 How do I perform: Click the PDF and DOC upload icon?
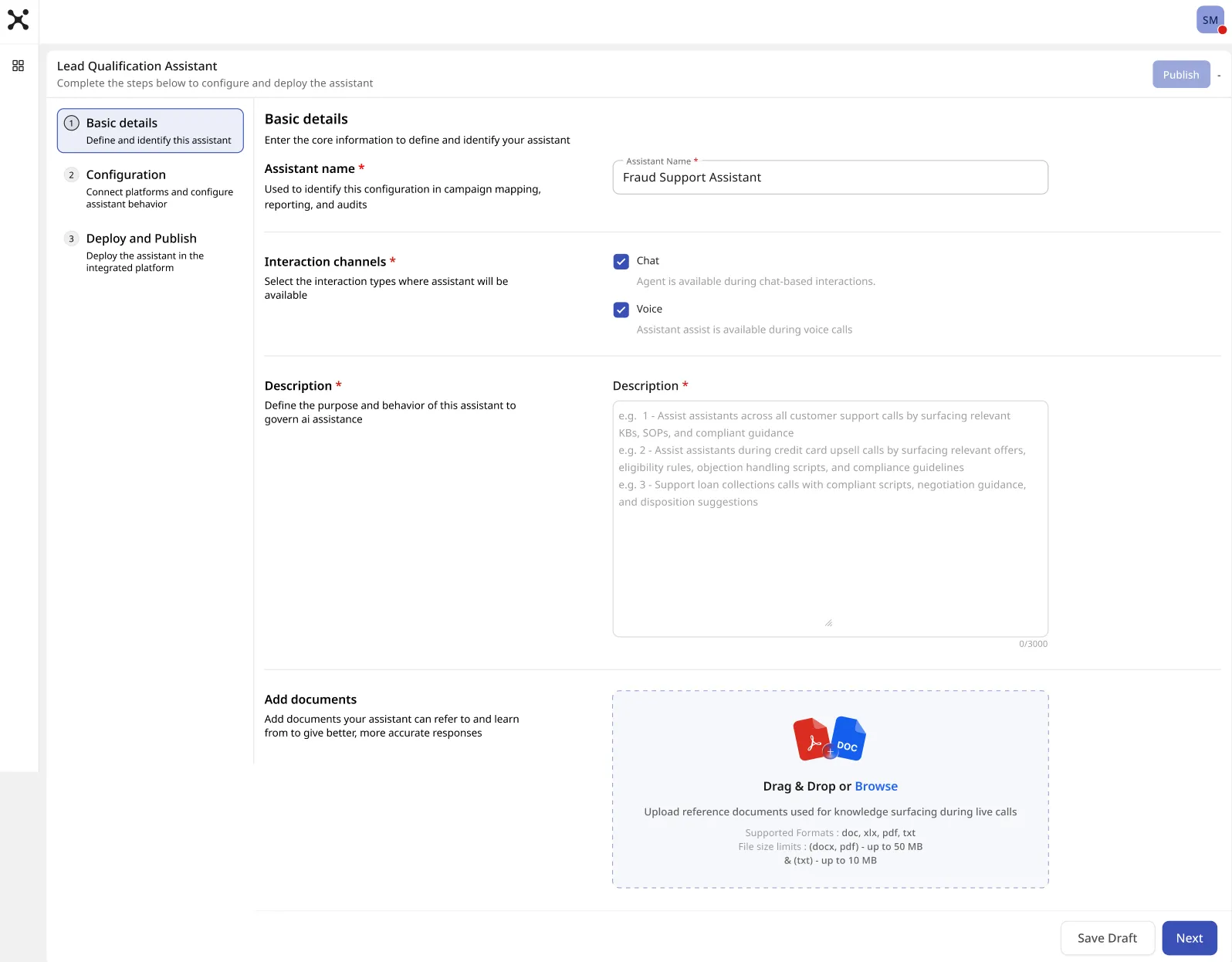pyautogui.click(x=830, y=738)
